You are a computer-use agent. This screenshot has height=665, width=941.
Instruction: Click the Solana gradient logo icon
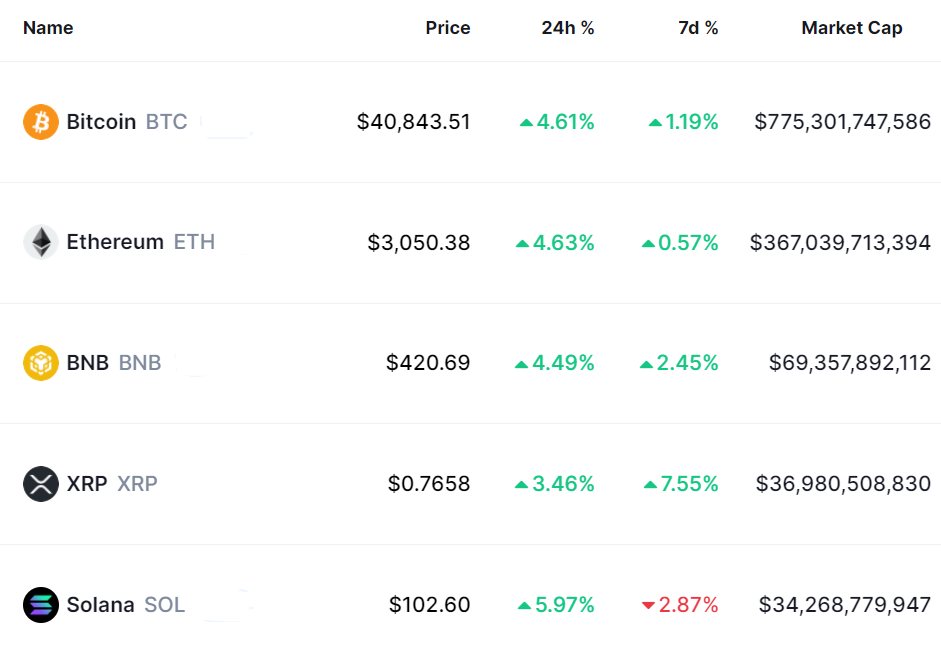[41, 605]
